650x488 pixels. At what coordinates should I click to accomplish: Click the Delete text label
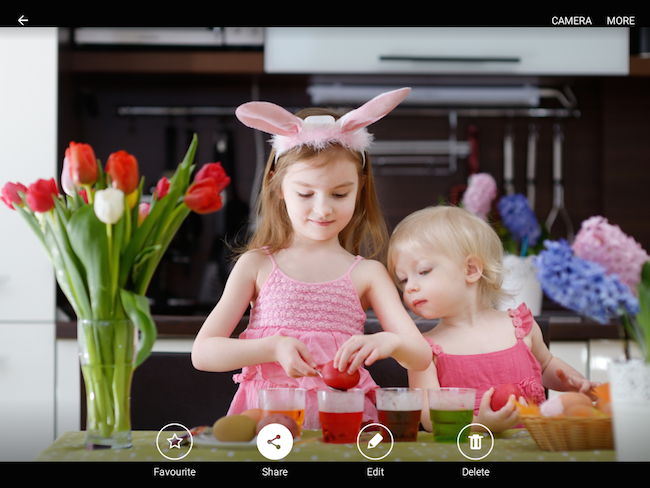click(x=475, y=472)
